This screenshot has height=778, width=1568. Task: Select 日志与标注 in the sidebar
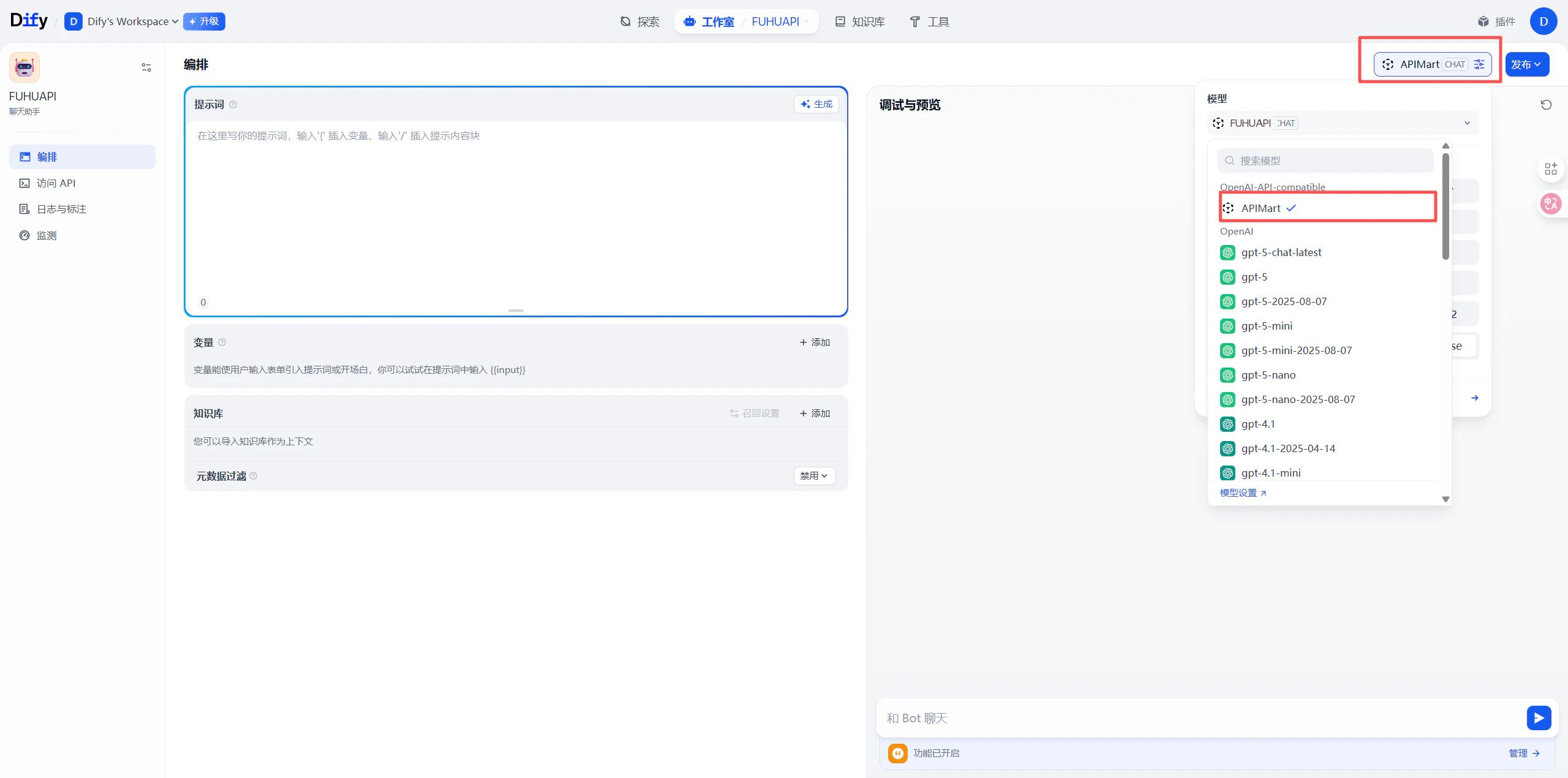[82, 209]
